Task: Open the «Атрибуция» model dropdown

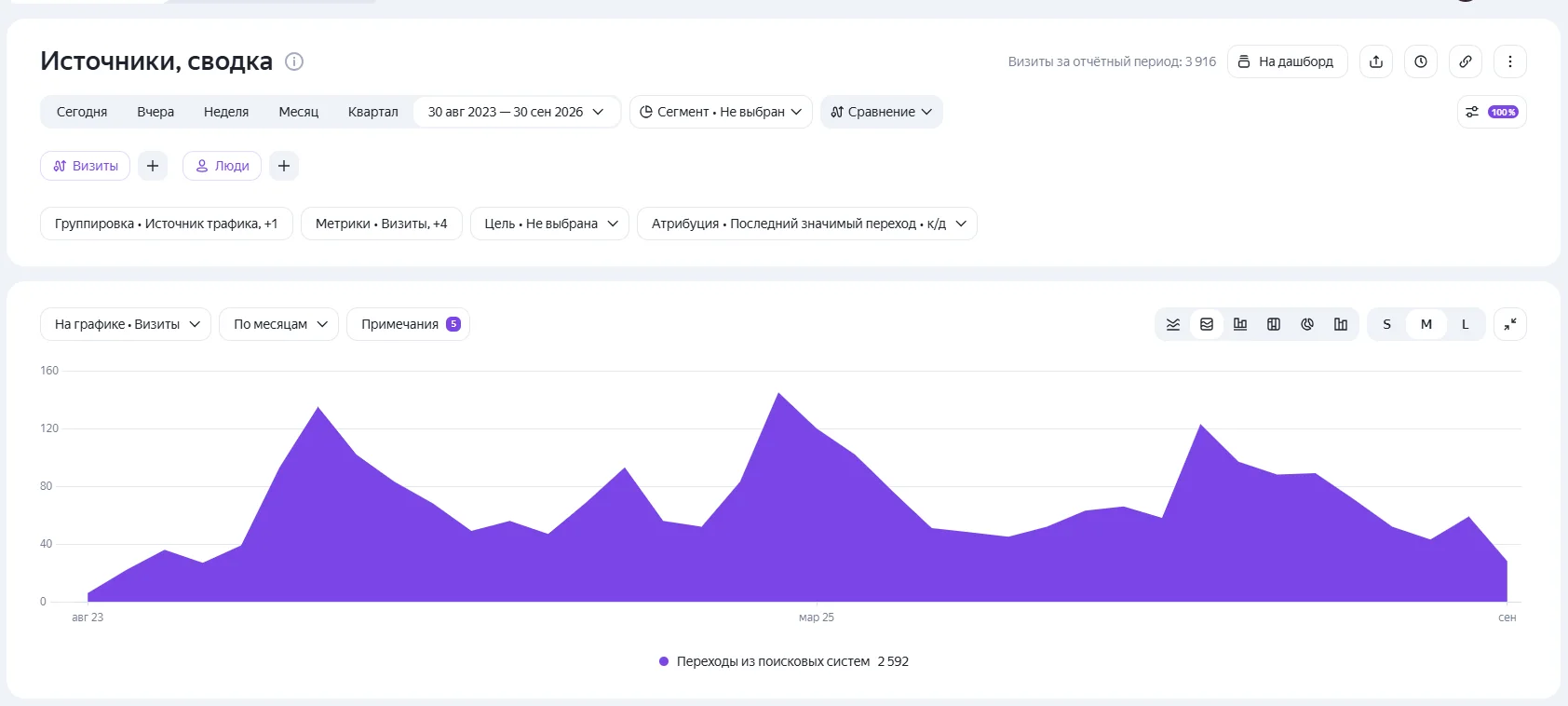Action: click(x=807, y=224)
